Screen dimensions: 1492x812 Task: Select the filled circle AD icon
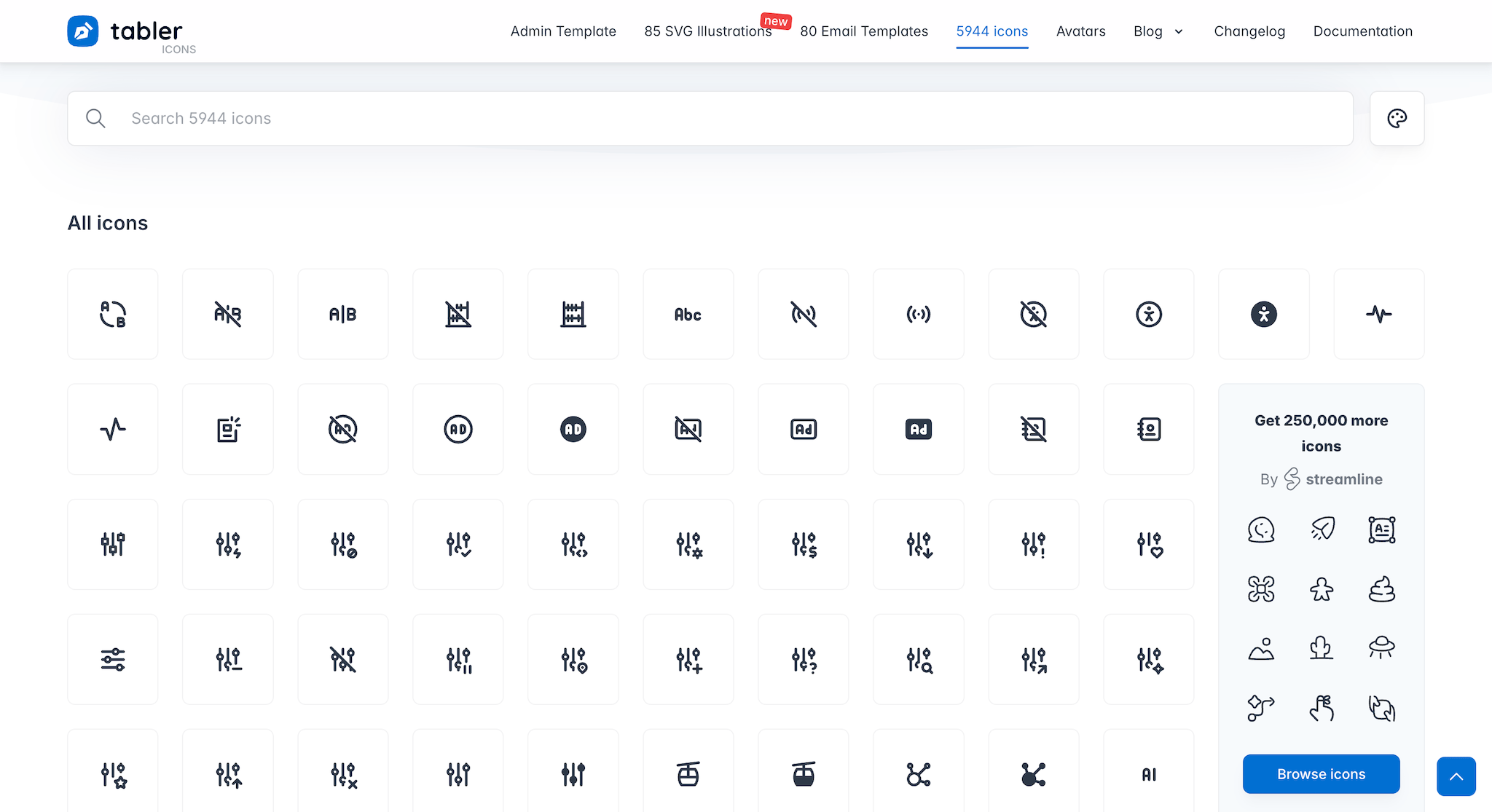pyautogui.click(x=573, y=429)
